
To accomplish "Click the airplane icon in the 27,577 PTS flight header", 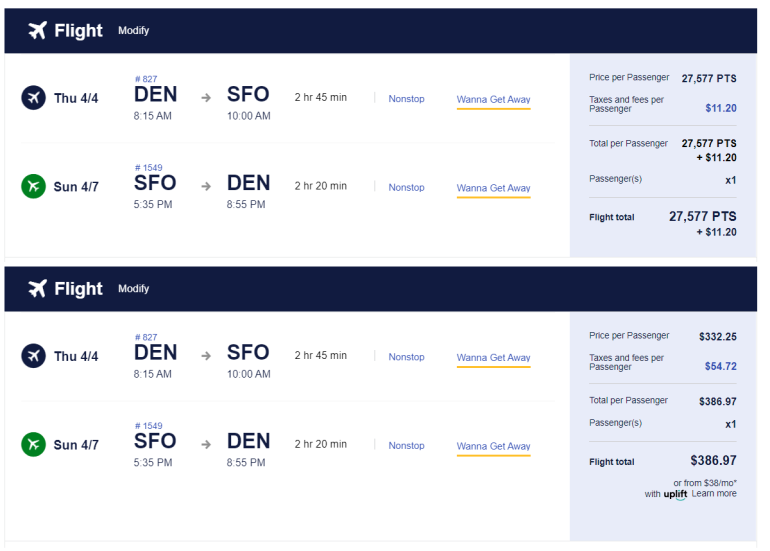I will (38, 30).
